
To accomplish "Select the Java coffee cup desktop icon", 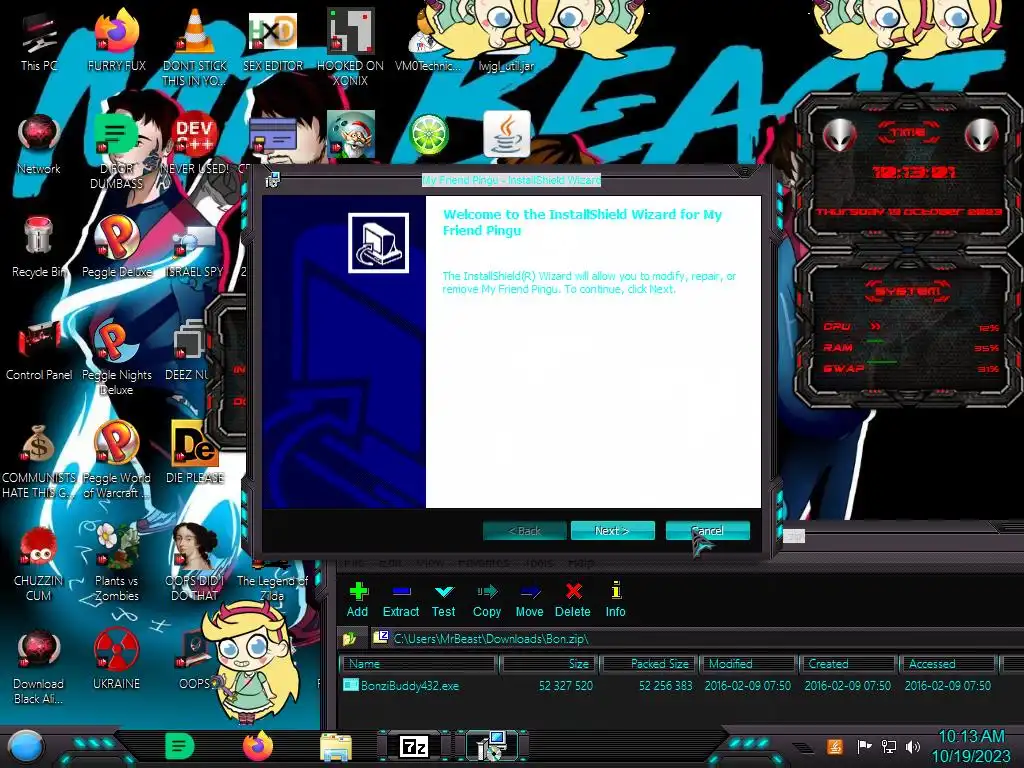I will tap(507, 135).
